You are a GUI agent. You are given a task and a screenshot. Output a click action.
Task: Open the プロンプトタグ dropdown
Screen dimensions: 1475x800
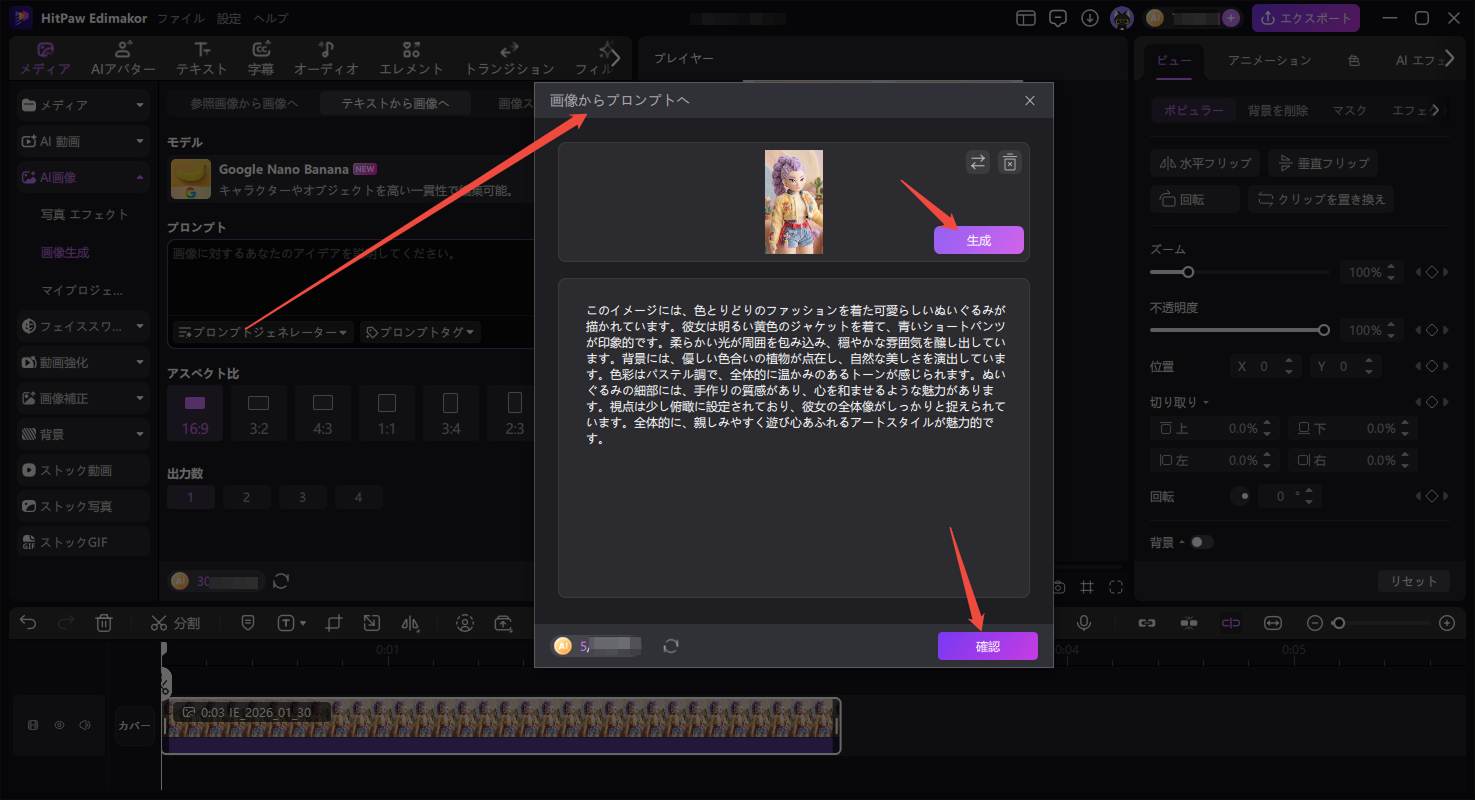(x=419, y=331)
